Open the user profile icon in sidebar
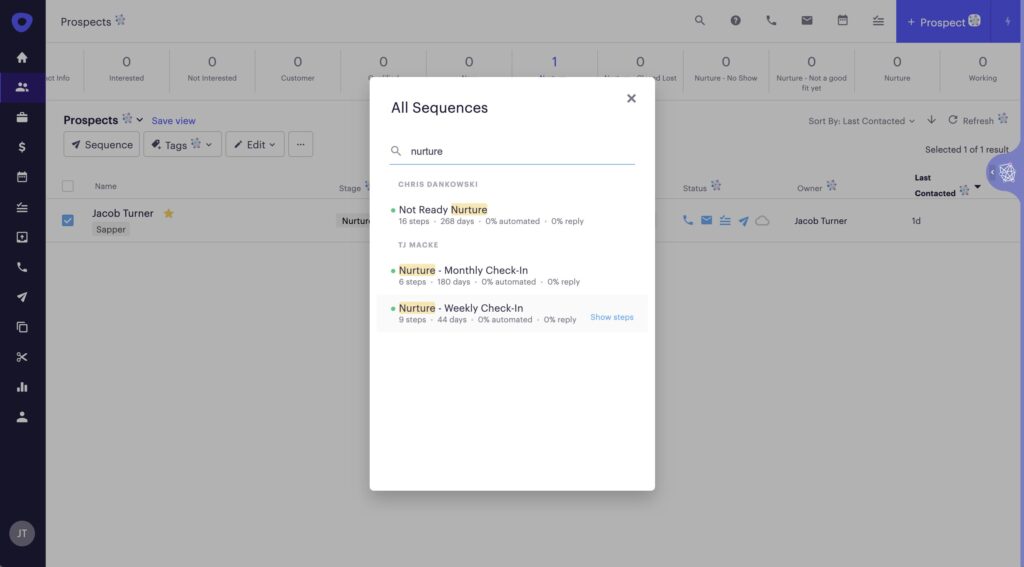This screenshot has height=567, width=1024. tap(22, 417)
